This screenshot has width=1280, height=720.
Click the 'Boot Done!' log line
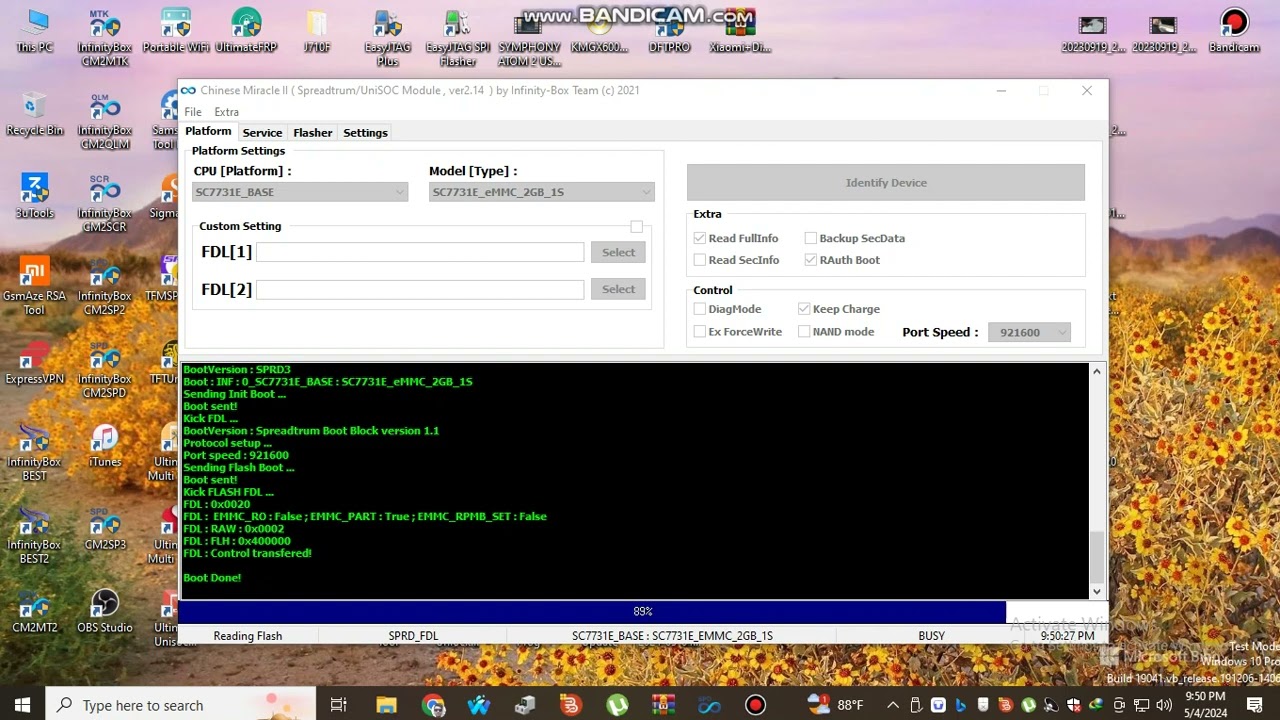pyautogui.click(x=212, y=578)
